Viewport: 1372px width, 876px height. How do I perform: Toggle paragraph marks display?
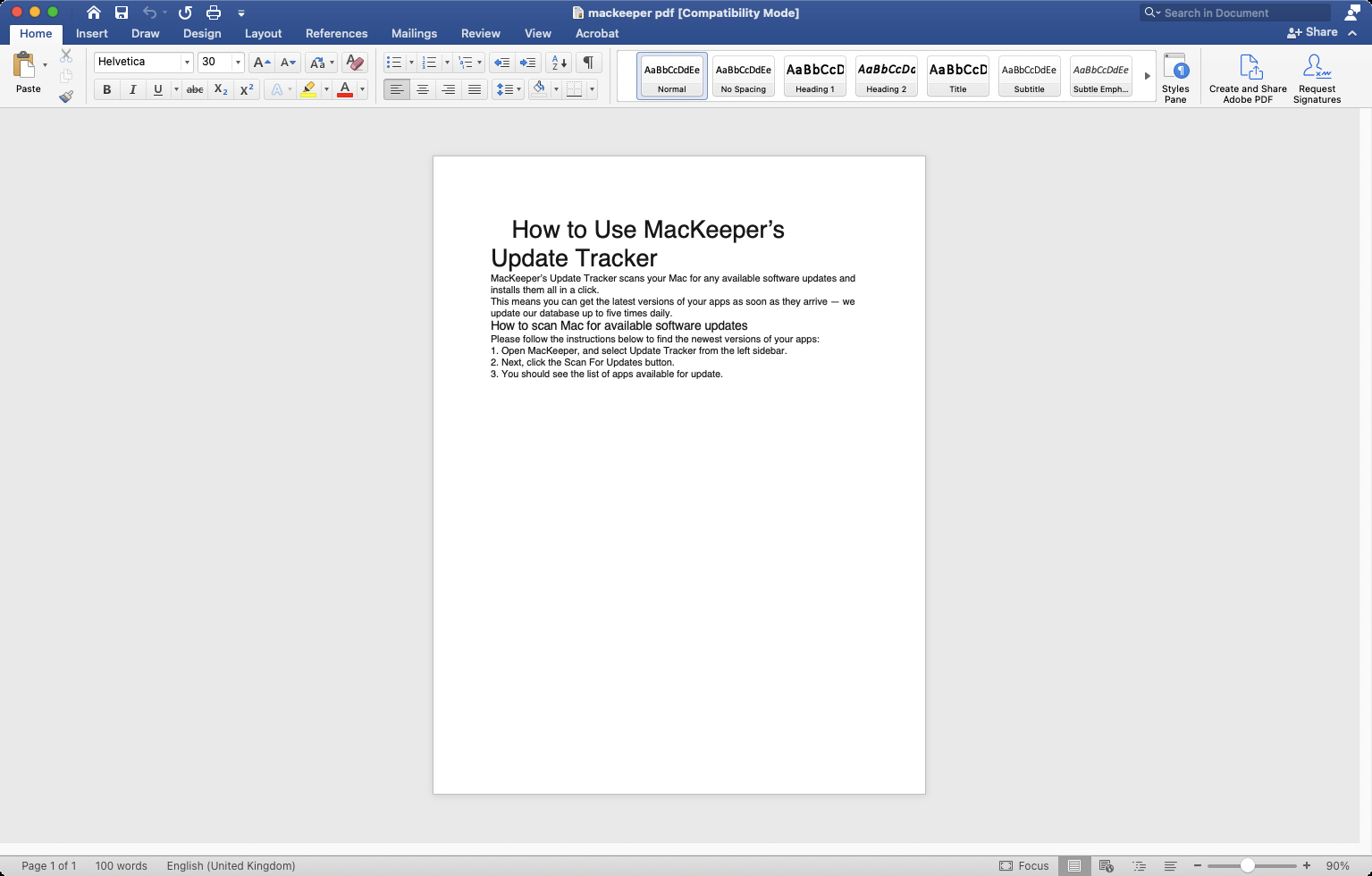coord(588,63)
